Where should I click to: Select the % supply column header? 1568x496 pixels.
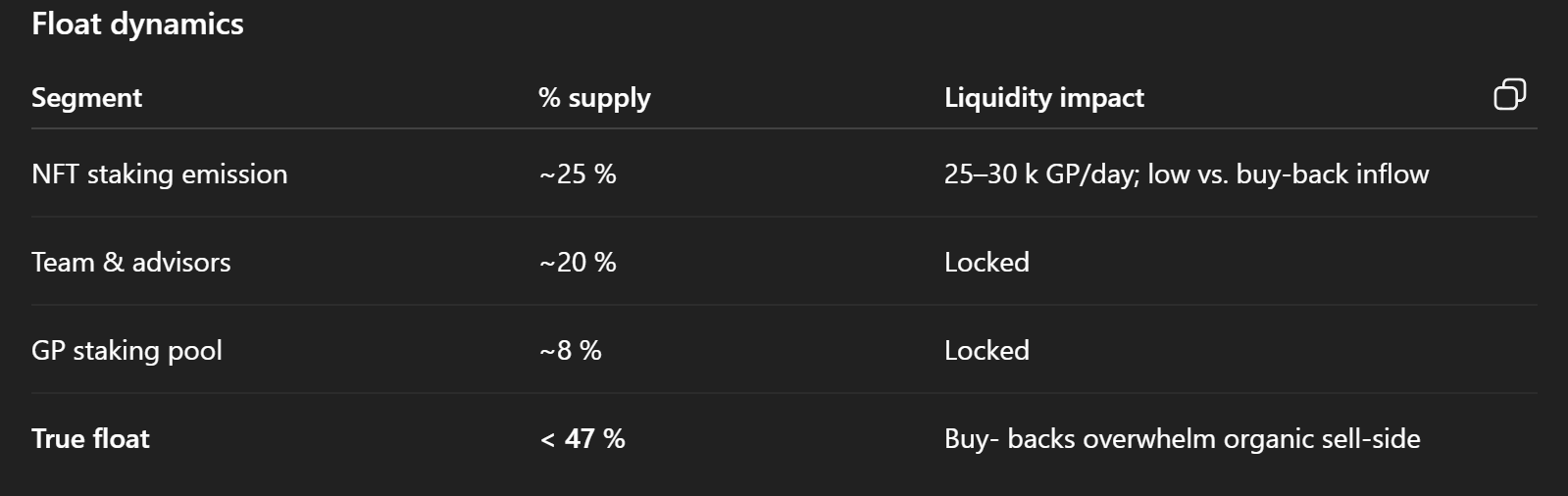click(594, 97)
